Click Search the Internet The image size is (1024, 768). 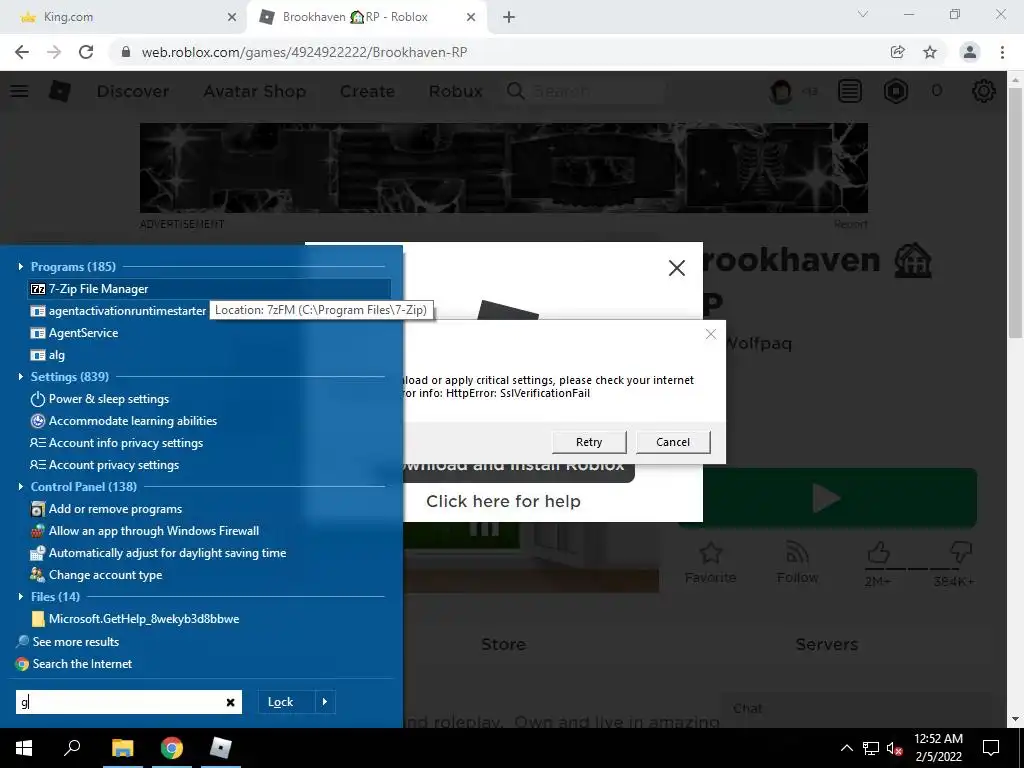pos(74,664)
